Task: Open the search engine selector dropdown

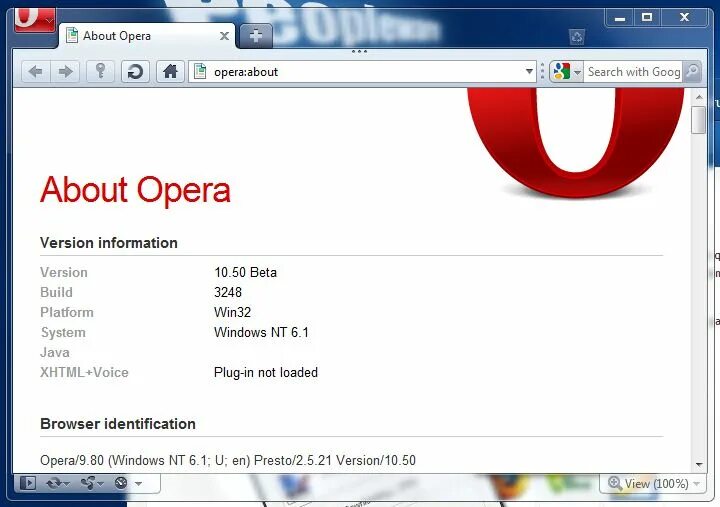Action: (578, 72)
